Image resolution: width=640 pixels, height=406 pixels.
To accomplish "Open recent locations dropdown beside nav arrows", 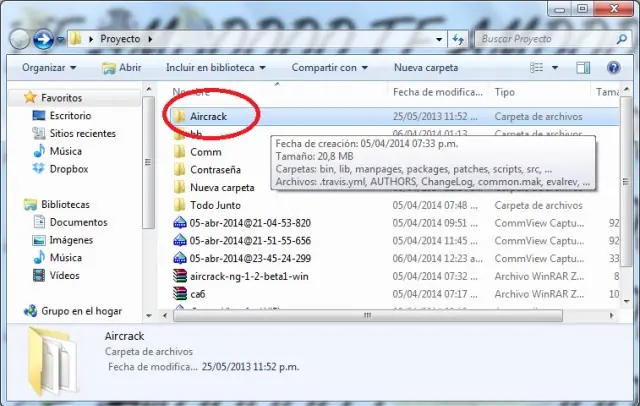I will coord(61,40).
